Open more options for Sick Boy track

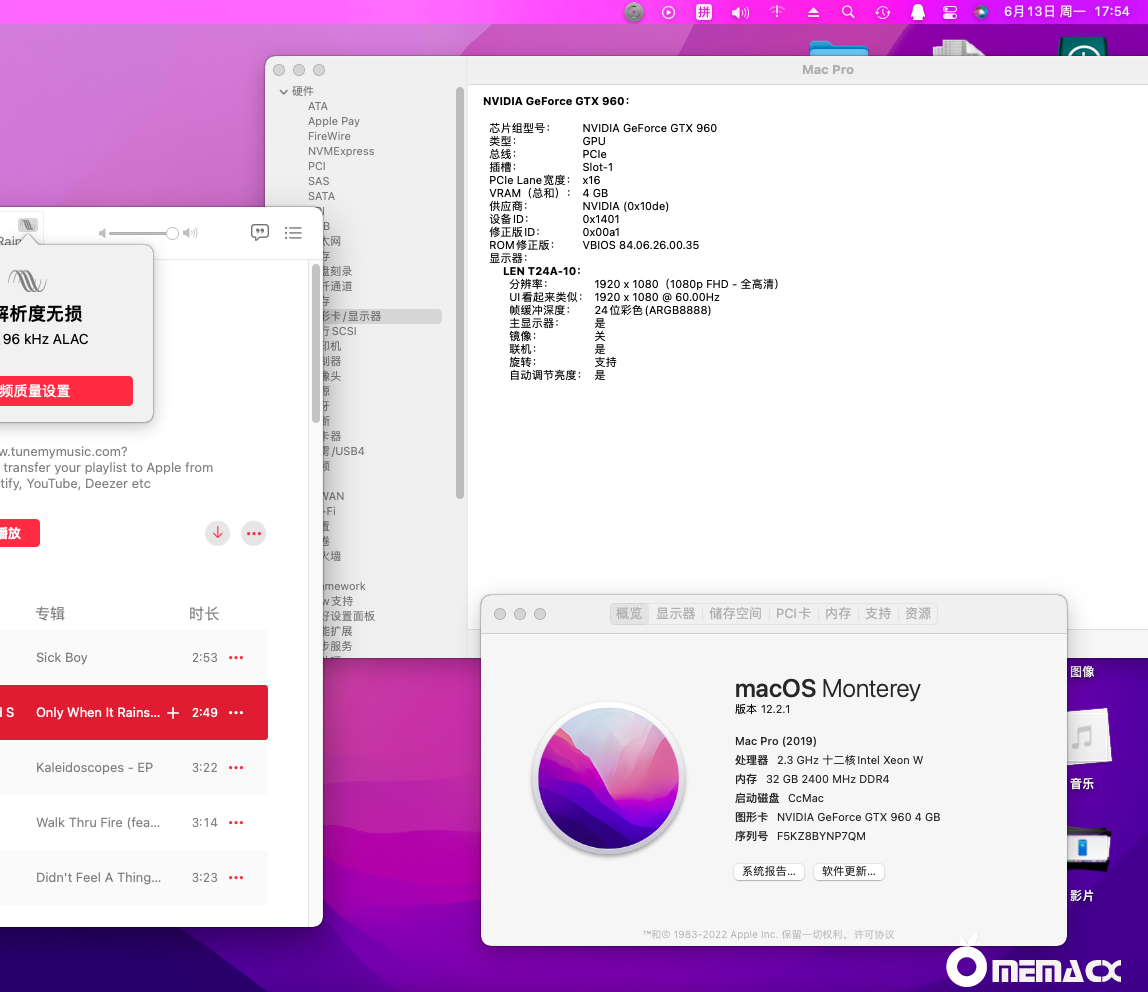tap(236, 658)
